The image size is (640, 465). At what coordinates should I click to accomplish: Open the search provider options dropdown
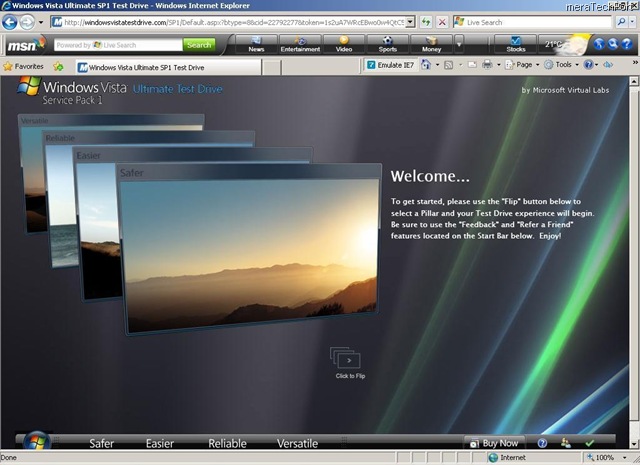tap(633, 22)
